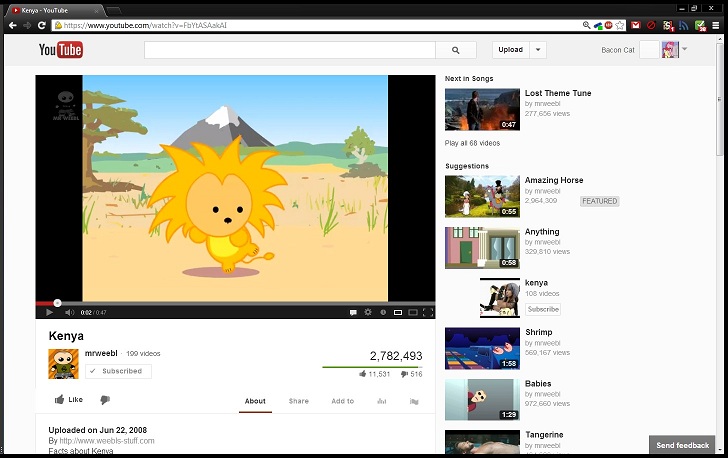Switch to the small player size
The height and width of the screenshot is (458, 728).
398,312
